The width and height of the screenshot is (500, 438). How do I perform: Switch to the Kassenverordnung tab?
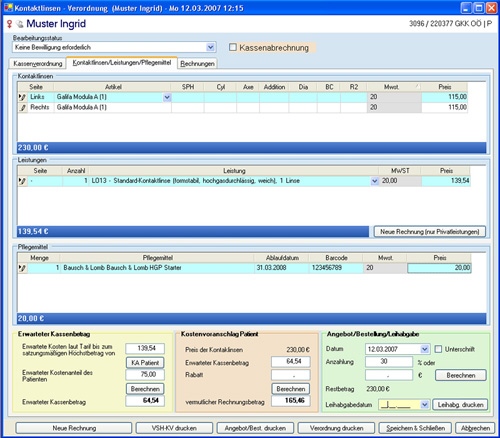click(x=38, y=63)
